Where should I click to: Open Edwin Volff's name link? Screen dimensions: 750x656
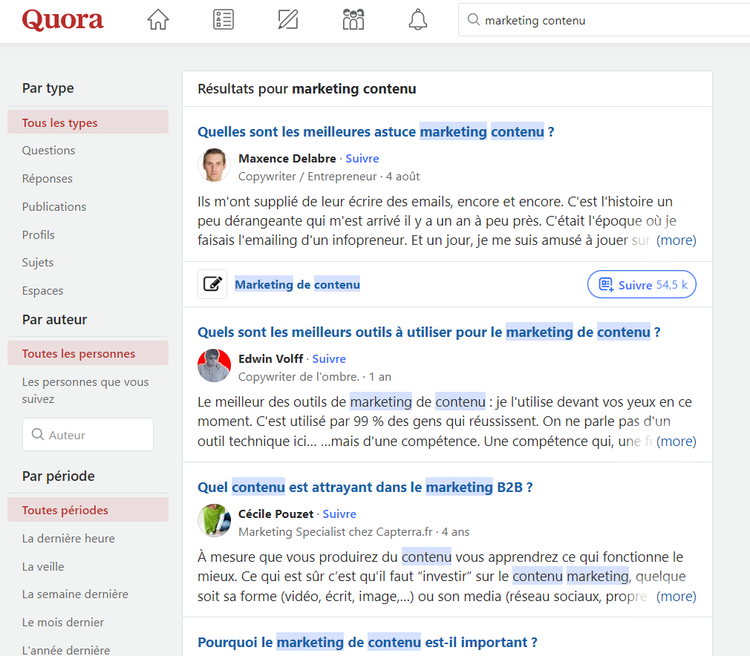tap(271, 359)
